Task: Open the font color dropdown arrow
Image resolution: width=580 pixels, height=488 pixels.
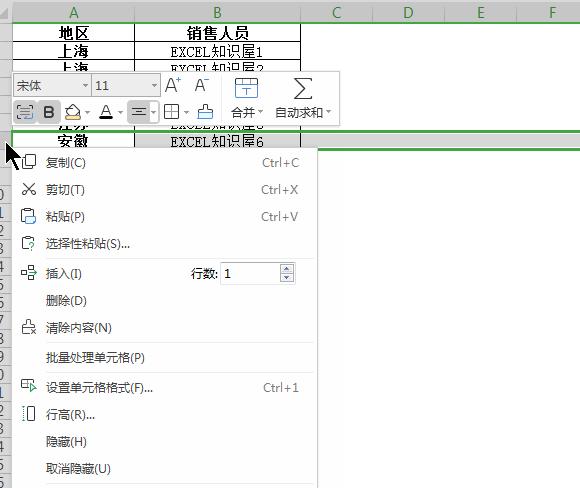Action: coord(120,112)
